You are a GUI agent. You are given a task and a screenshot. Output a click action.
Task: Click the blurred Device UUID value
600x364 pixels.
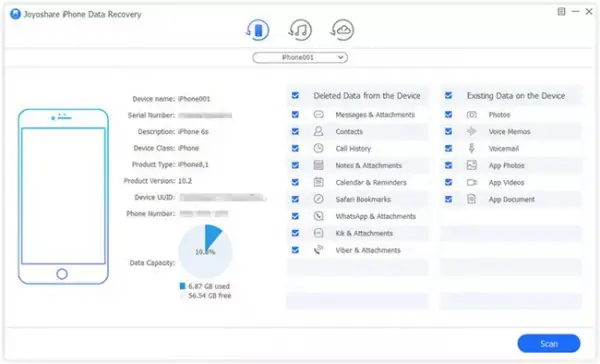coord(222,197)
